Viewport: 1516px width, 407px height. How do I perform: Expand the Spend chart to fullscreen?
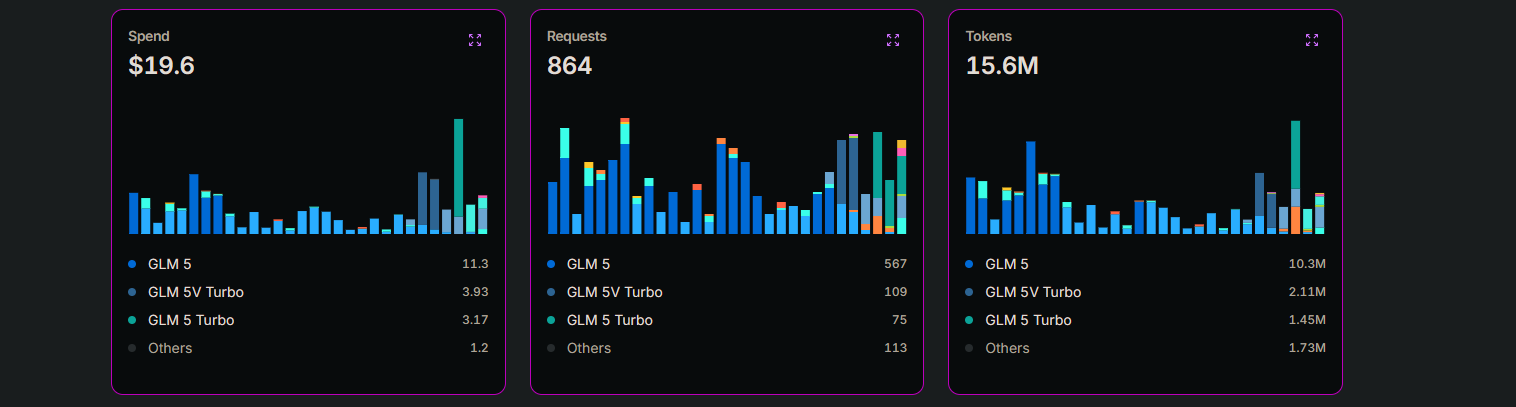tap(475, 40)
